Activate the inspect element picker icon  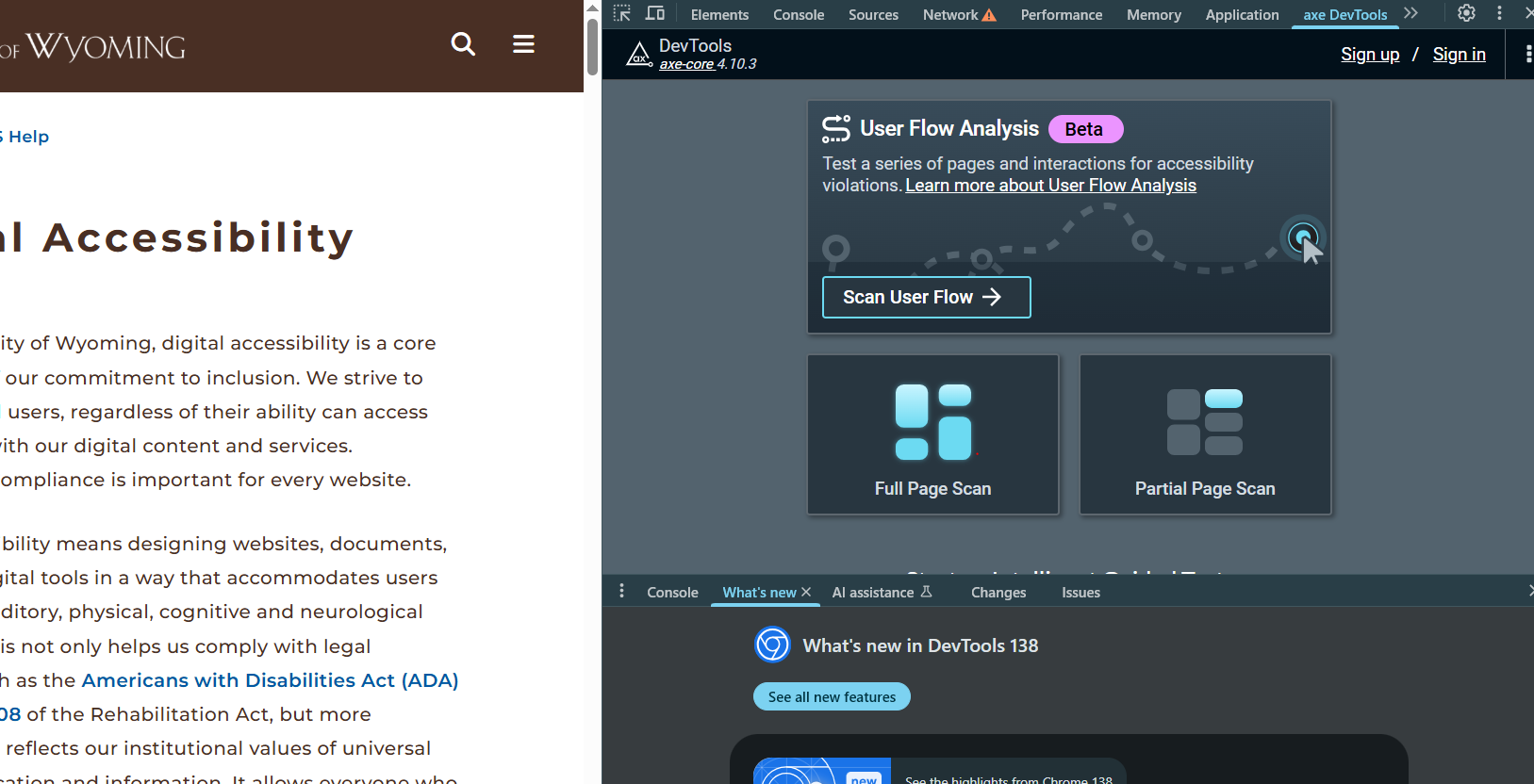point(622,13)
